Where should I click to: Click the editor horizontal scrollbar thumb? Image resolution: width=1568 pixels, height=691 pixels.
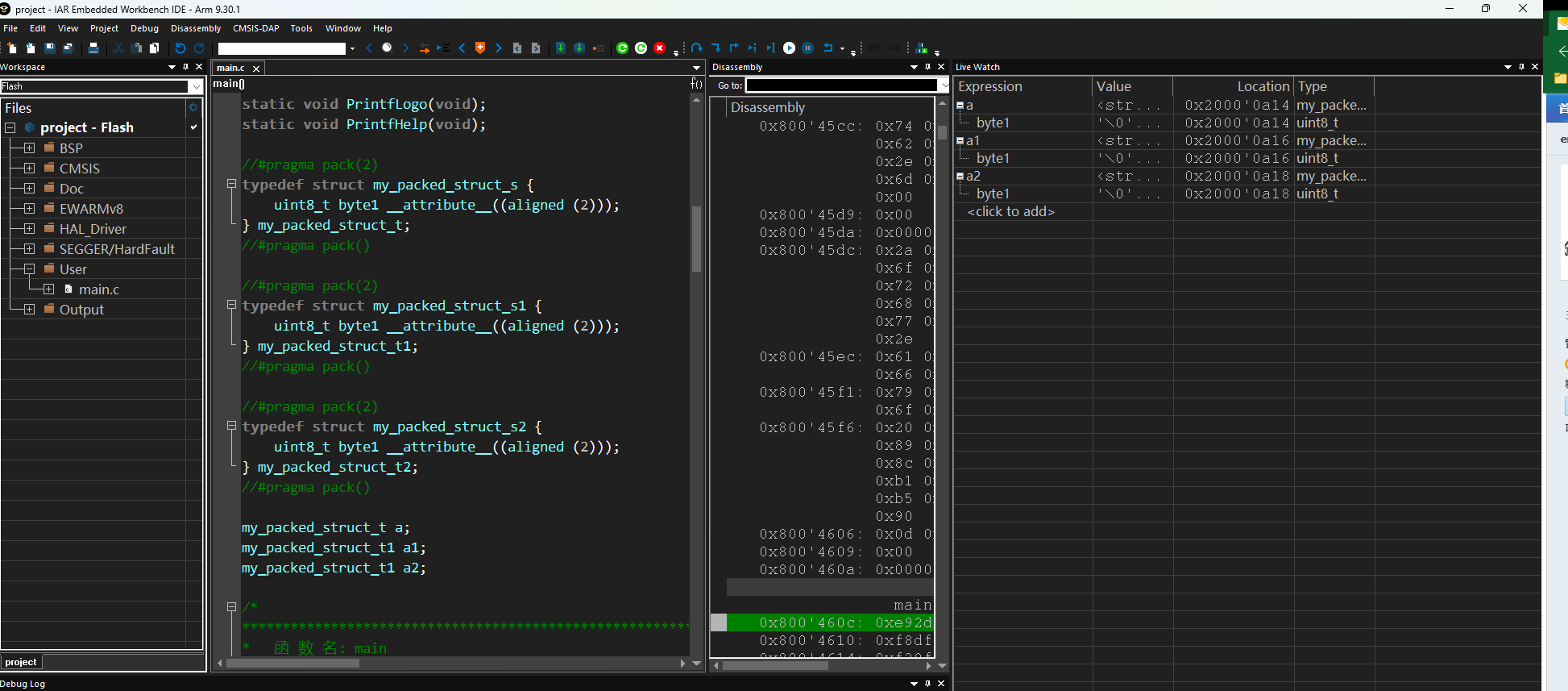[292, 664]
